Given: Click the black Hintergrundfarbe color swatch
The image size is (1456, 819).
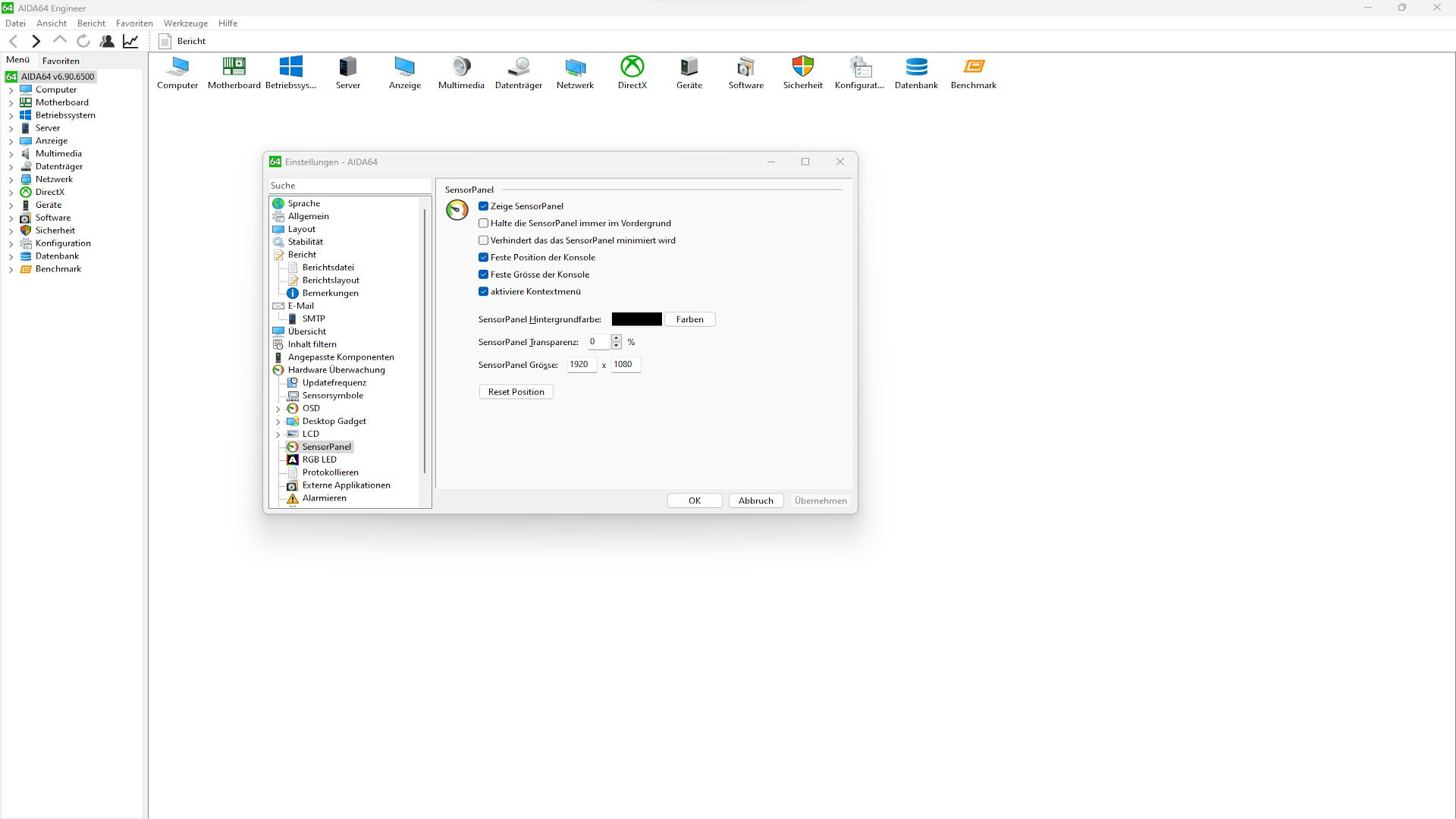Looking at the screenshot, I should point(636,319).
